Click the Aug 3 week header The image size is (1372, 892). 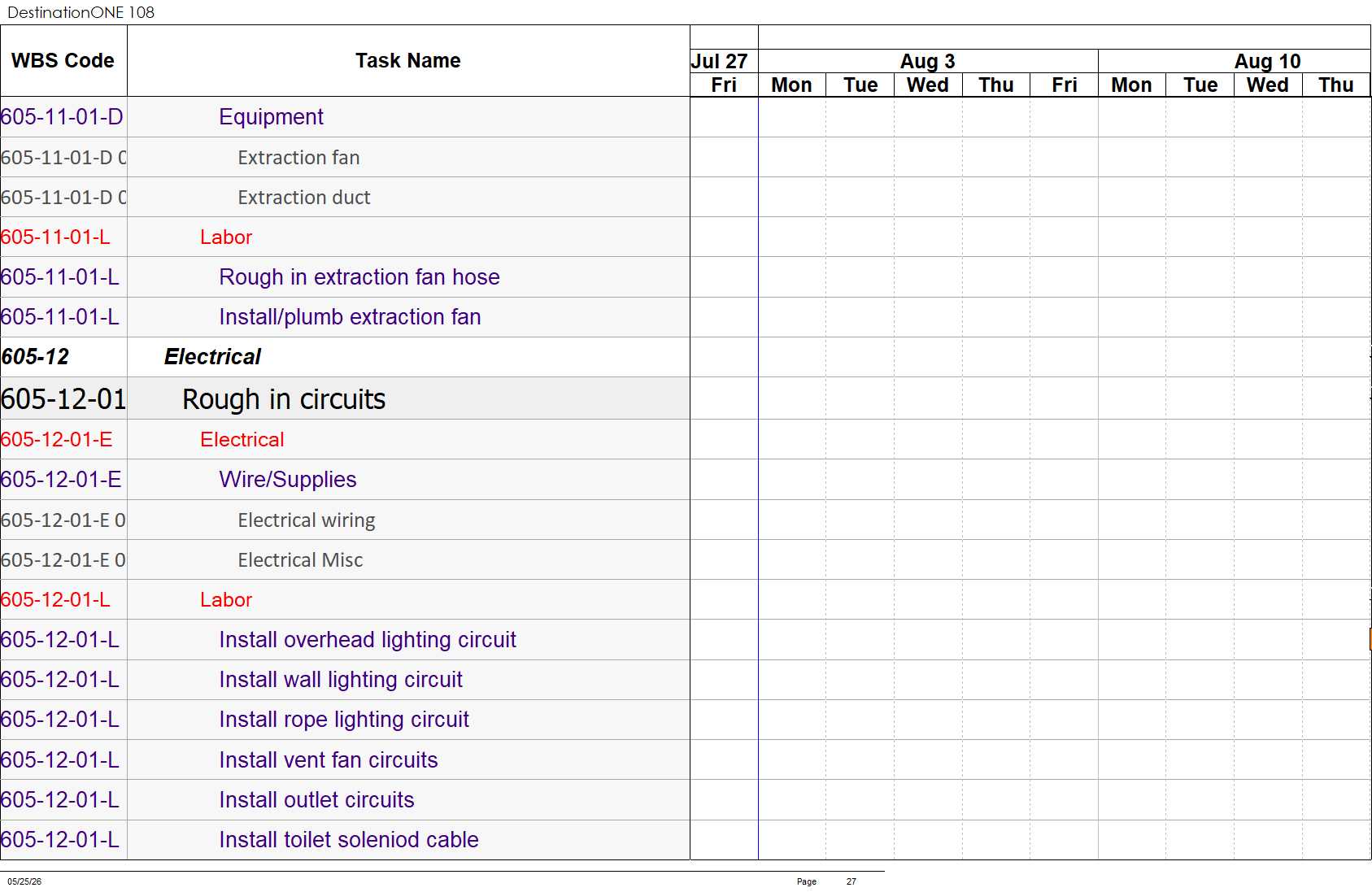pos(927,62)
